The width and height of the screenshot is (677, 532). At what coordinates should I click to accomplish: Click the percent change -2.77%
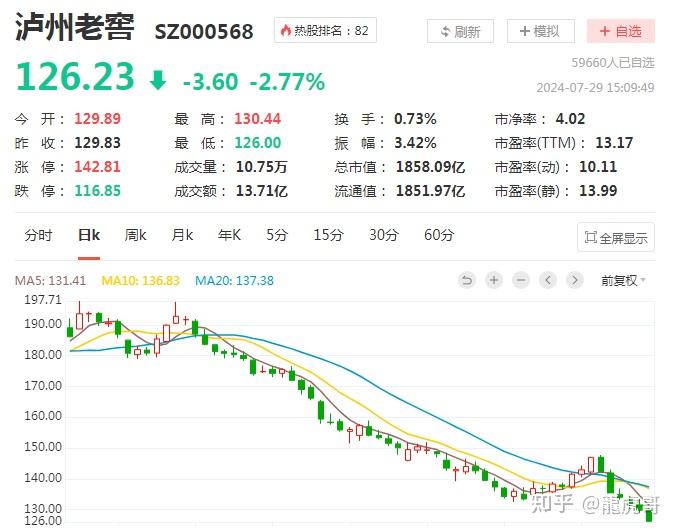[x=288, y=82]
